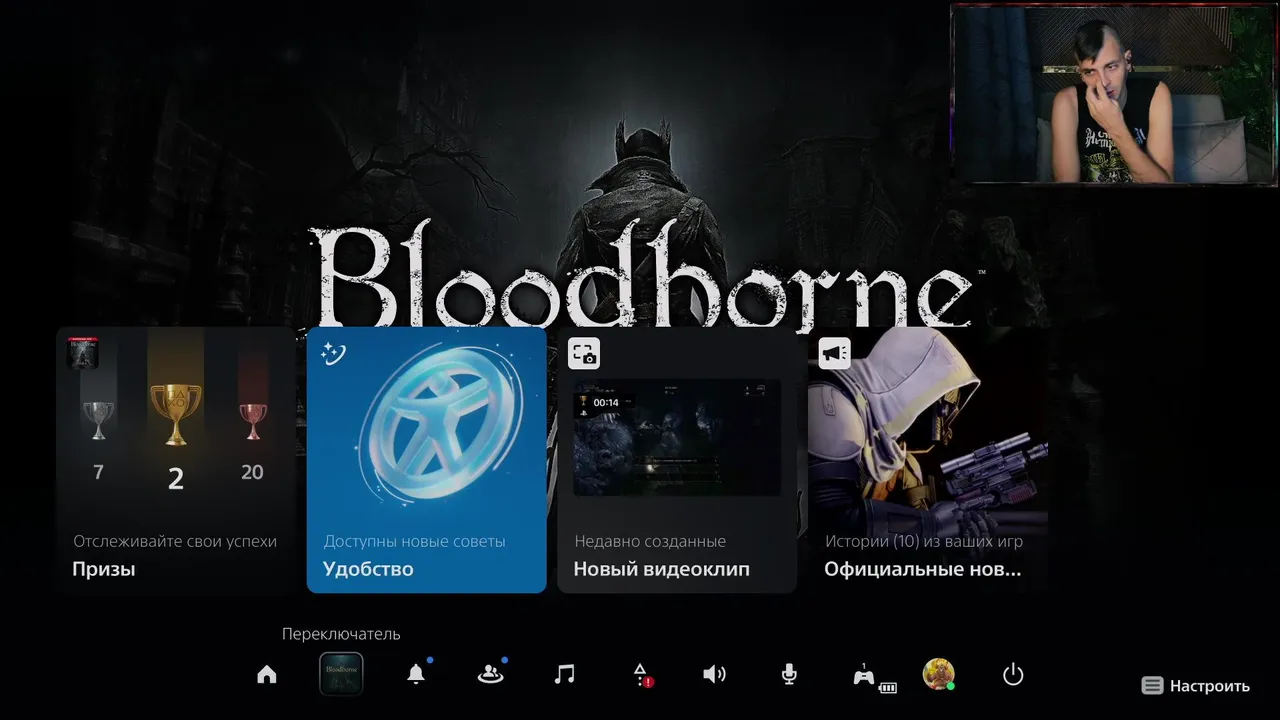Select the Power icon
This screenshot has height=720, width=1280.
[x=1013, y=675]
